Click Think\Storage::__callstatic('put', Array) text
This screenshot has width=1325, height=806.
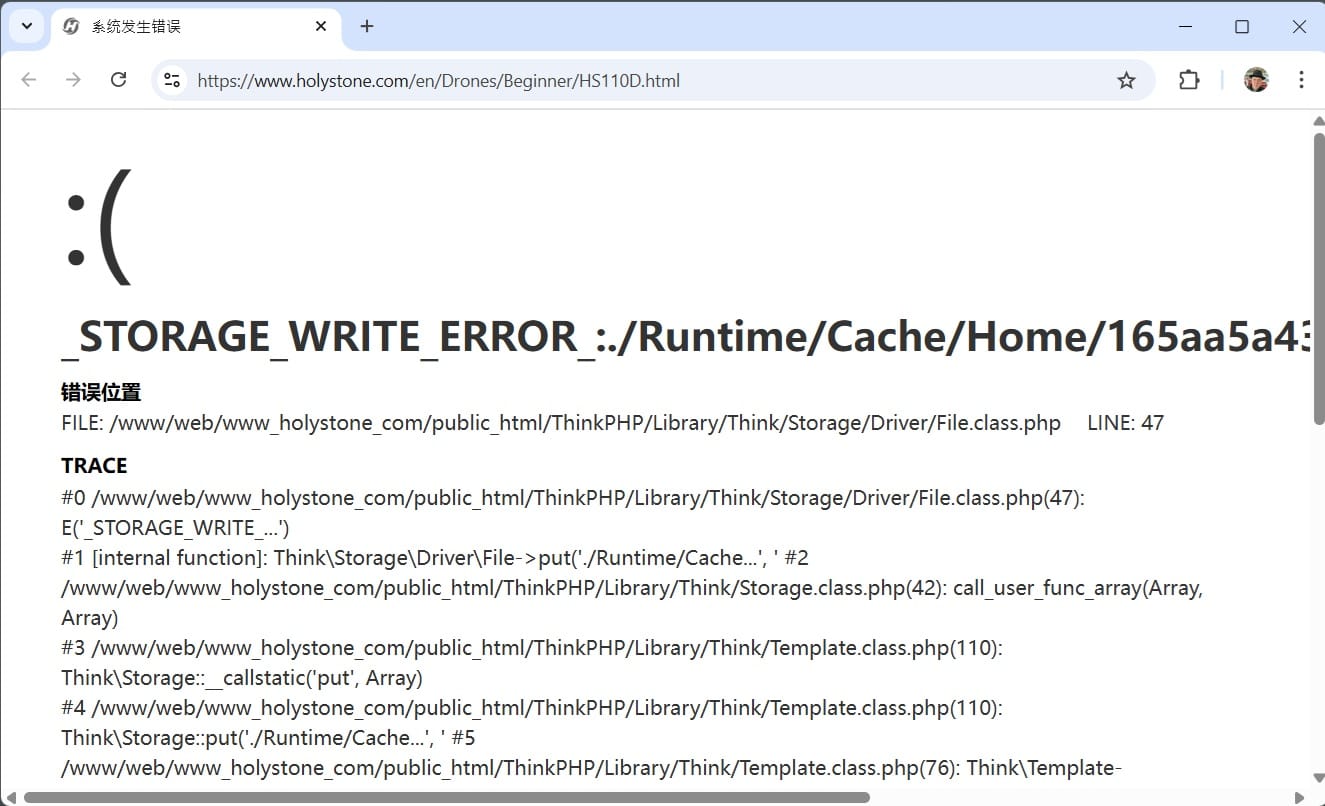242,678
